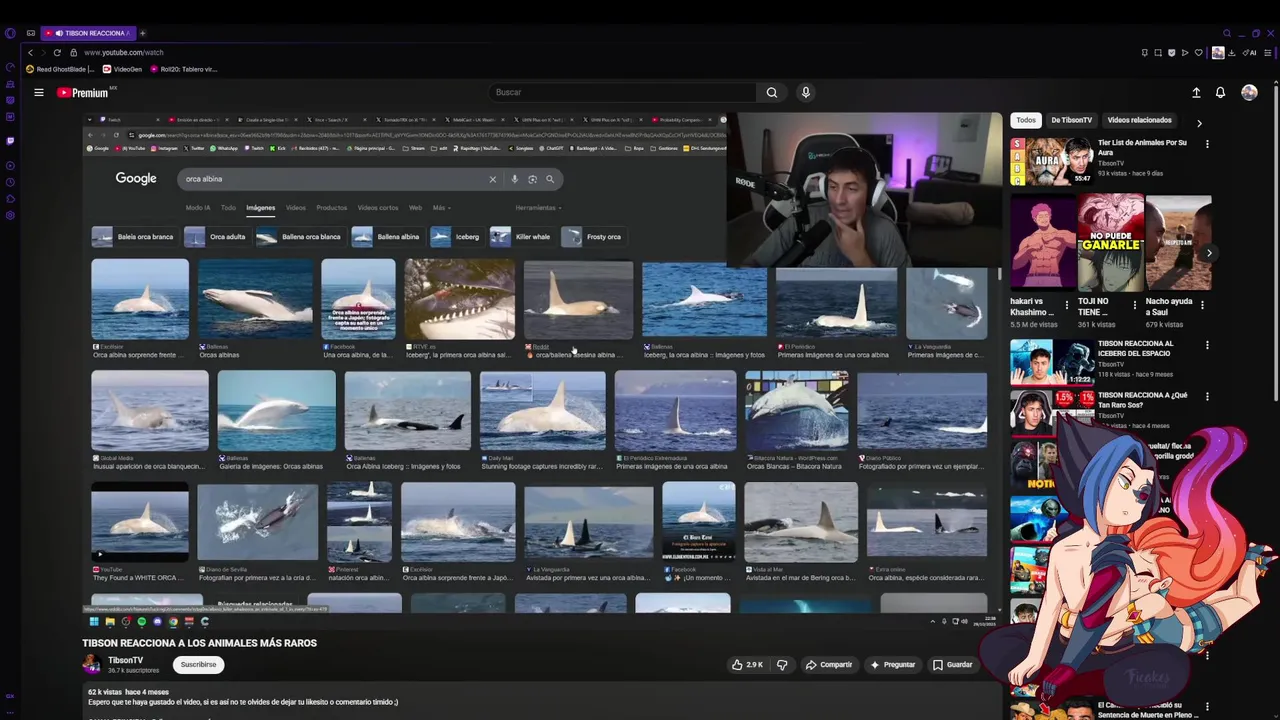
Task: Open the TibsonTV channel avatar
Action: (92, 664)
